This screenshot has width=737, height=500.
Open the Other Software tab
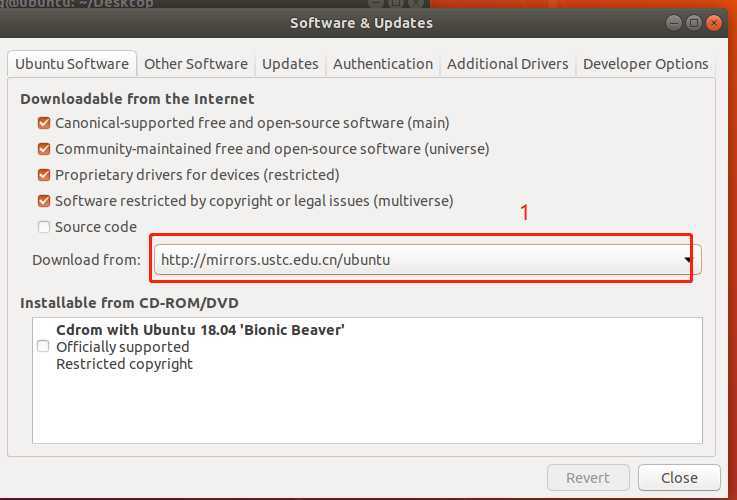tap(196, 64)
